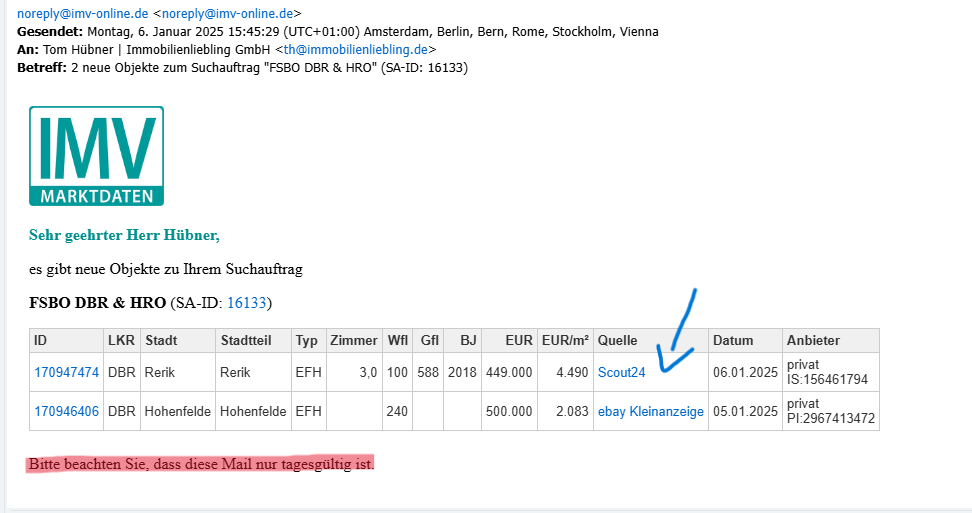This screenshot has width=972, height=513.
Task: Click the Anbieter column header
Action: coord(813,341)
